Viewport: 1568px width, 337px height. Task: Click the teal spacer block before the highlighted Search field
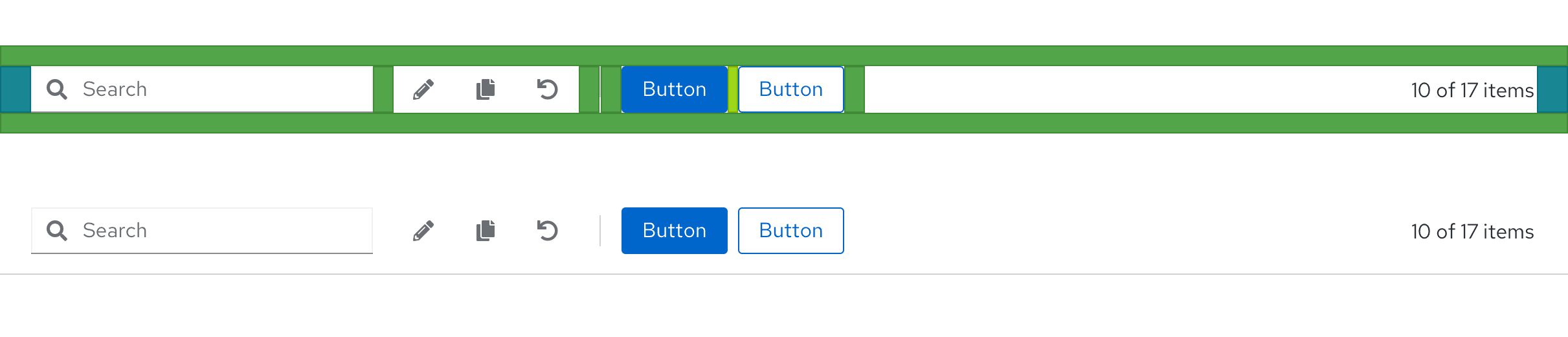(x=16, y=89)
